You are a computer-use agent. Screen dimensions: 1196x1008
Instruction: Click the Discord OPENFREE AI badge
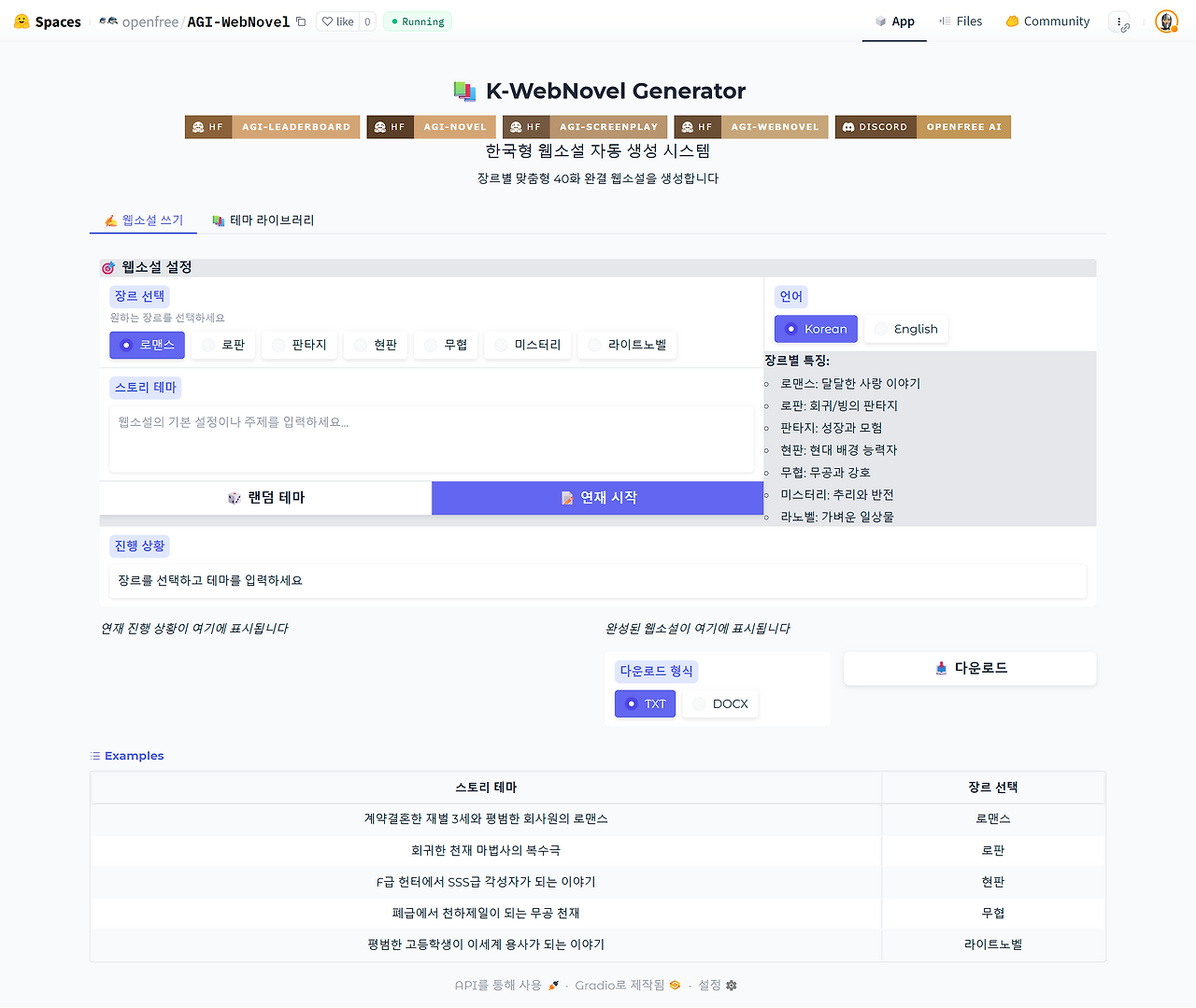(x=922, y=126)
